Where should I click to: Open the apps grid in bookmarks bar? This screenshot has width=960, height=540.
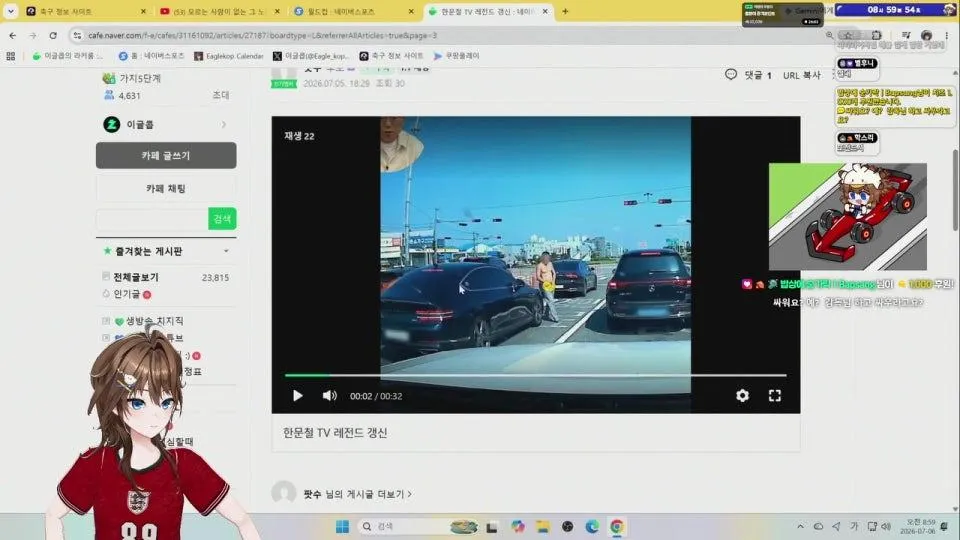[x=10, y=56]
